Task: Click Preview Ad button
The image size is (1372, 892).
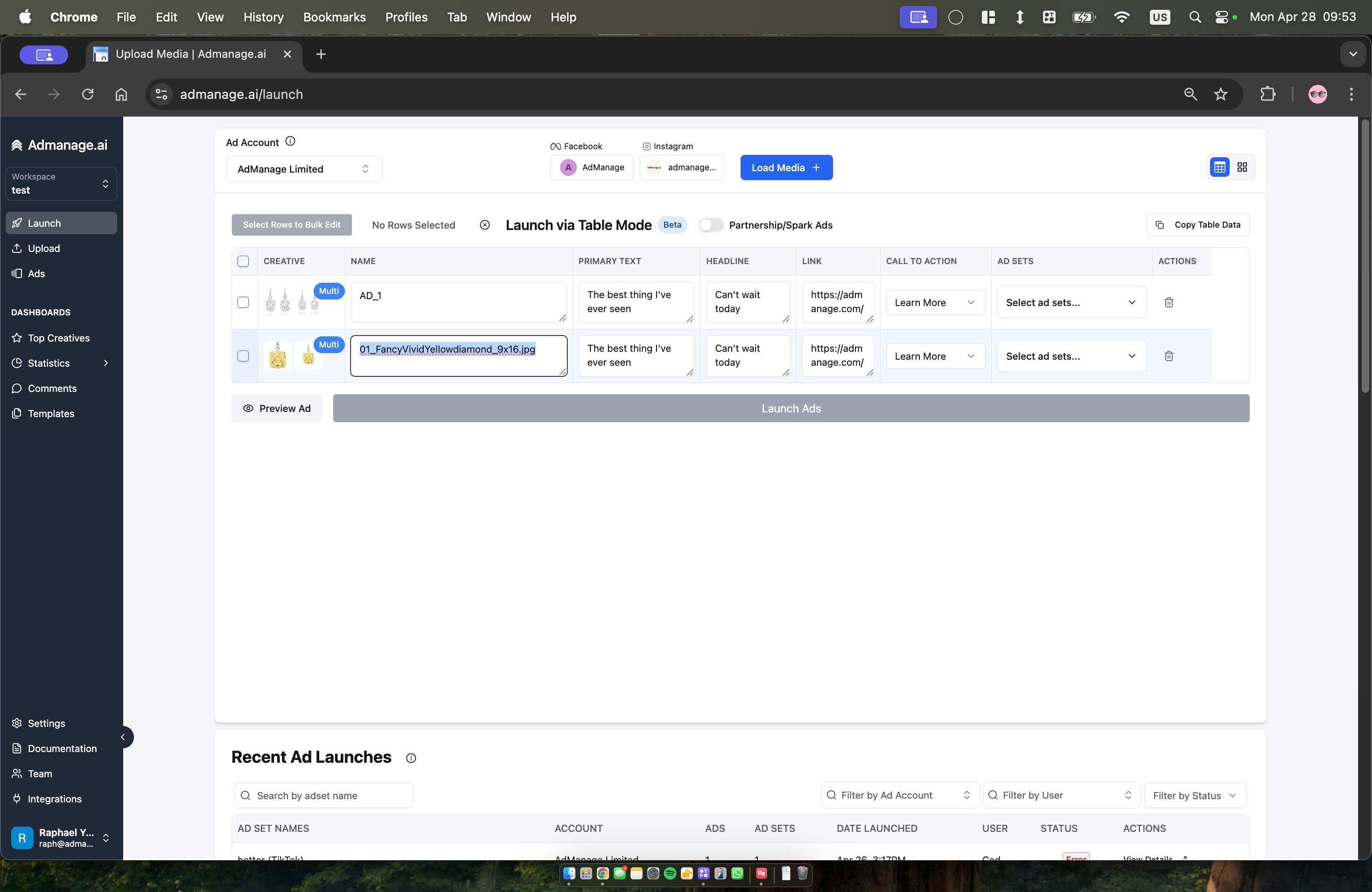Action: (x=277, y=409)
